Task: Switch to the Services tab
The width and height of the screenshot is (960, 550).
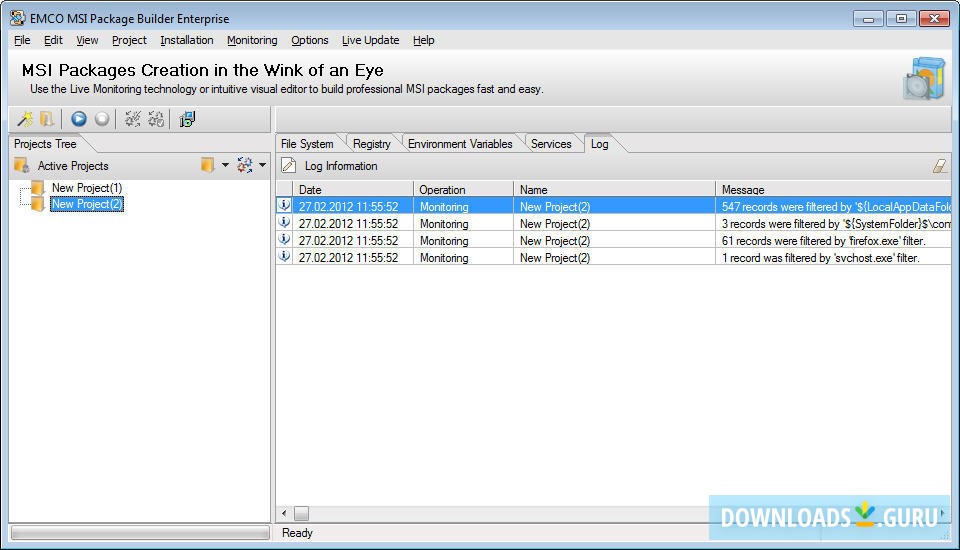Action: (551, 144)
